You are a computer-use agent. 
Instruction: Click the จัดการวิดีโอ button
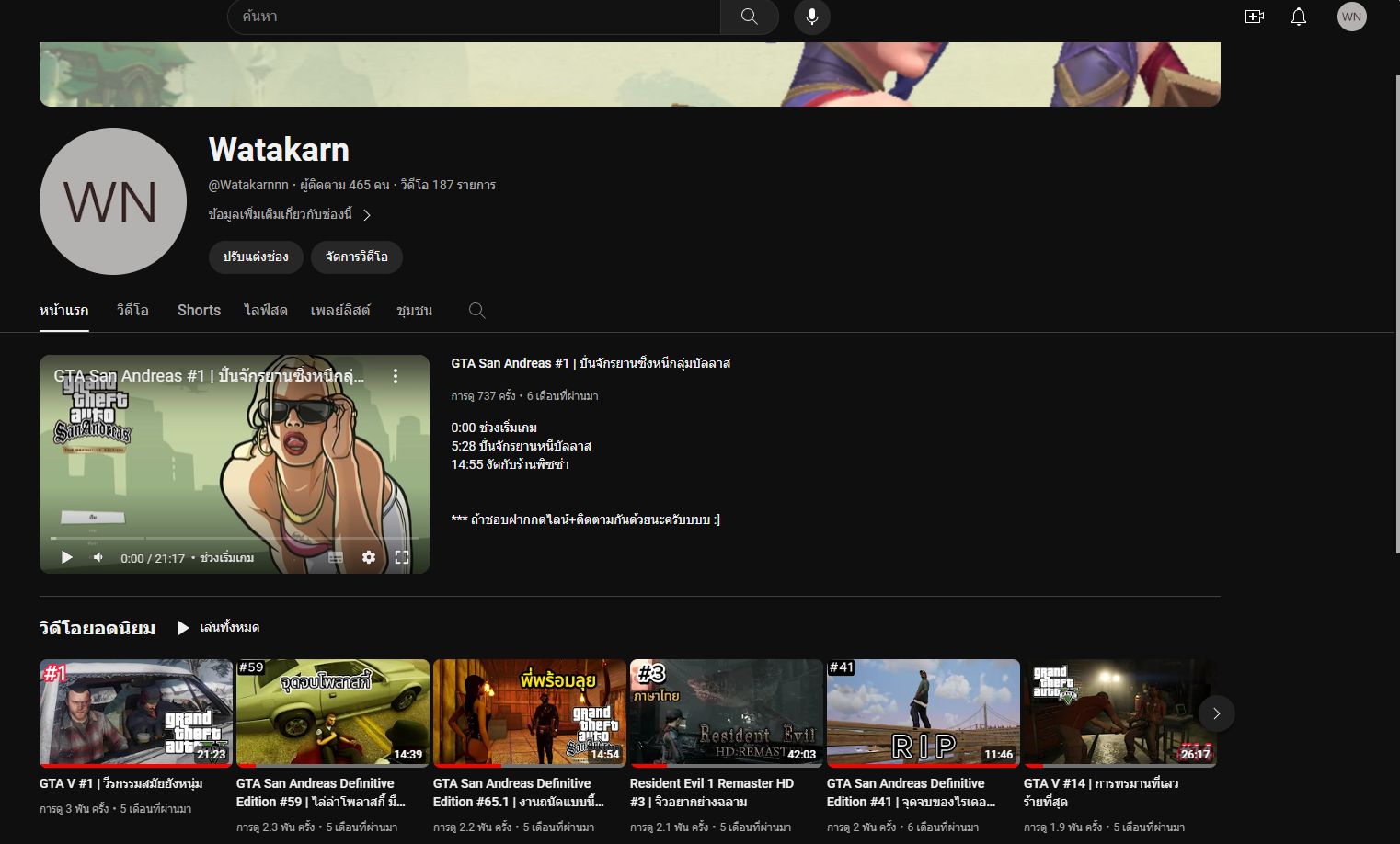[x=356, y=257]
